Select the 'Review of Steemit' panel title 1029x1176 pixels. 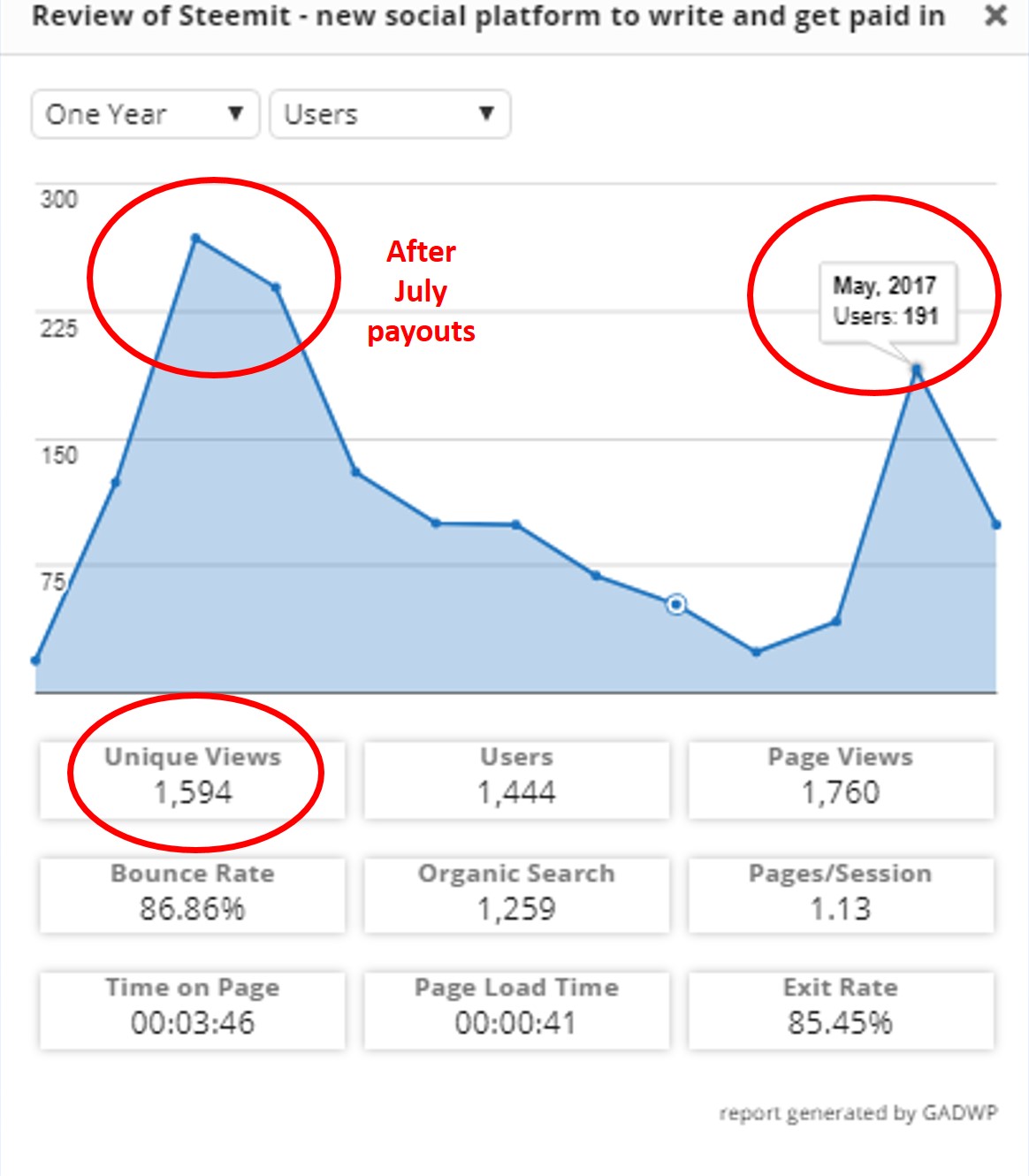pyautogui.click(x=489, y=16)
